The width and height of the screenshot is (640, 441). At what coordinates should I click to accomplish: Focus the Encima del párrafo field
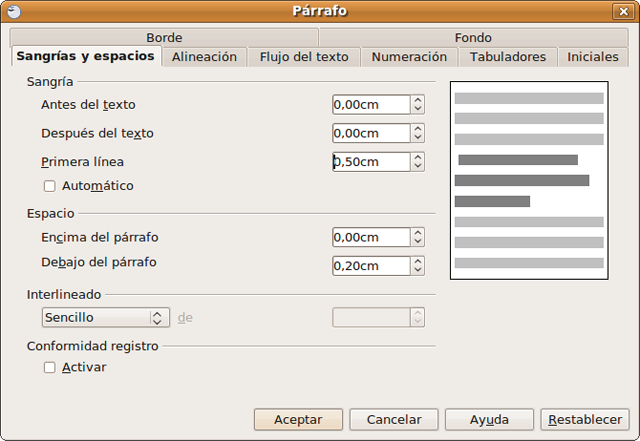pos(371,237)
